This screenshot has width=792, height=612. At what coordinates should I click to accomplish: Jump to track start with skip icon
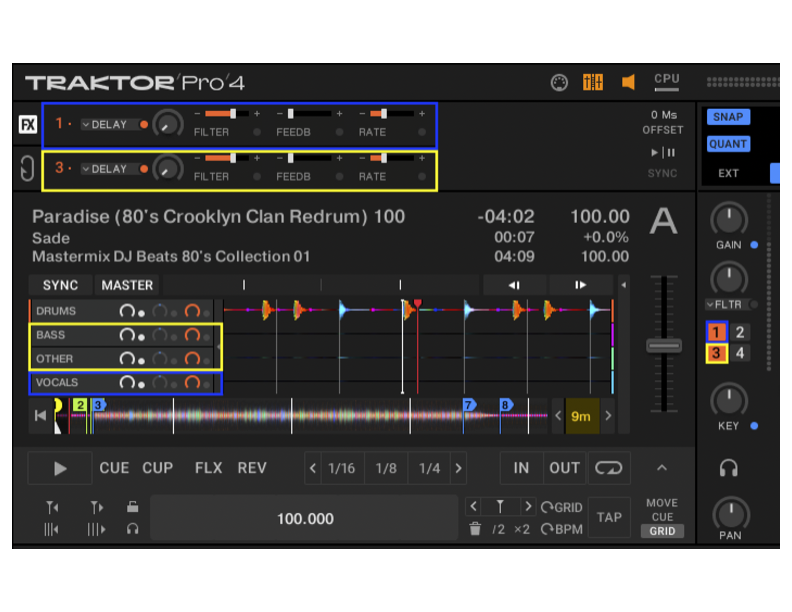(40, 416)
